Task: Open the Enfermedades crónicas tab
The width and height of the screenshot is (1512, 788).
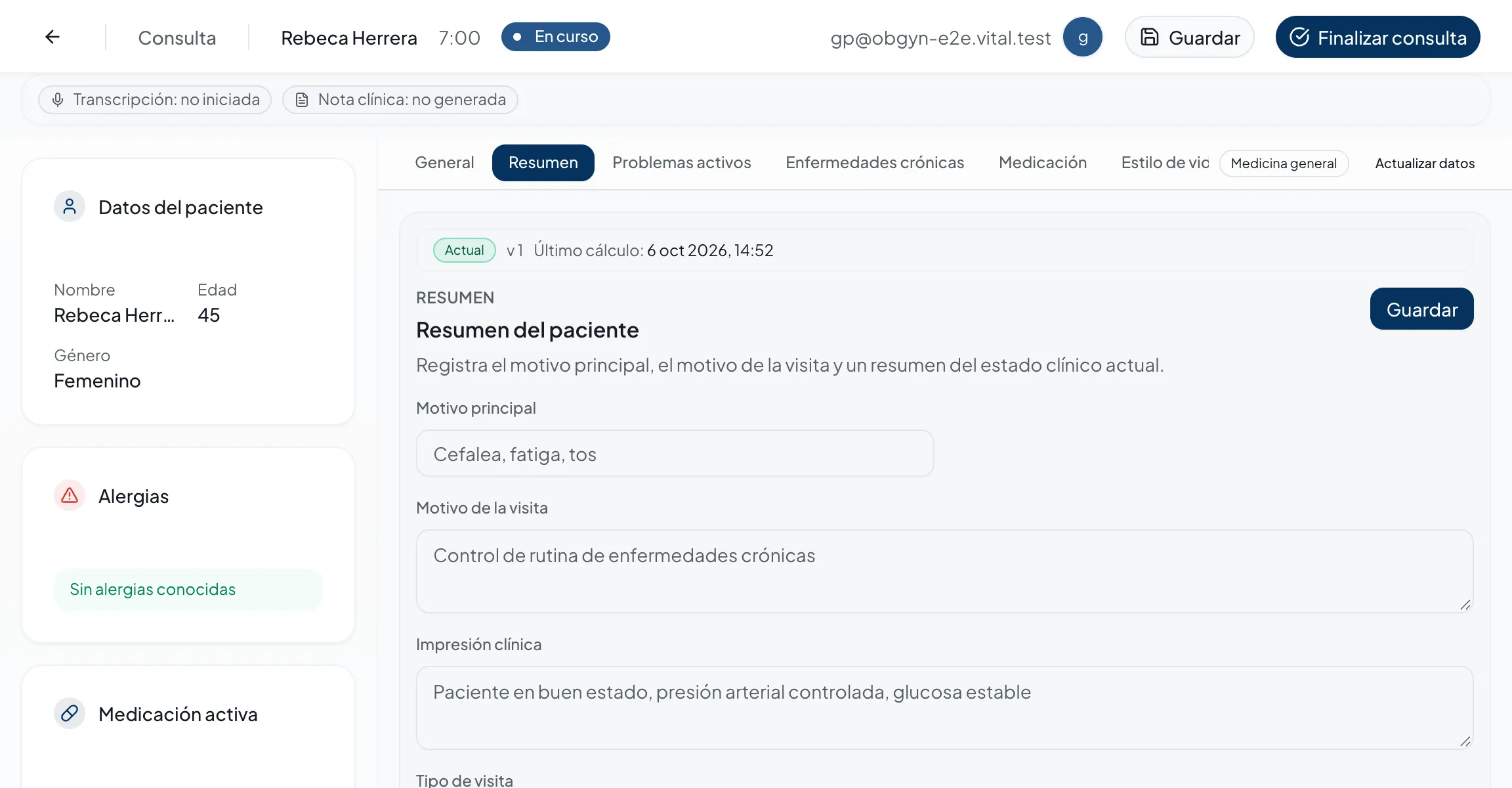Action: 875,162
